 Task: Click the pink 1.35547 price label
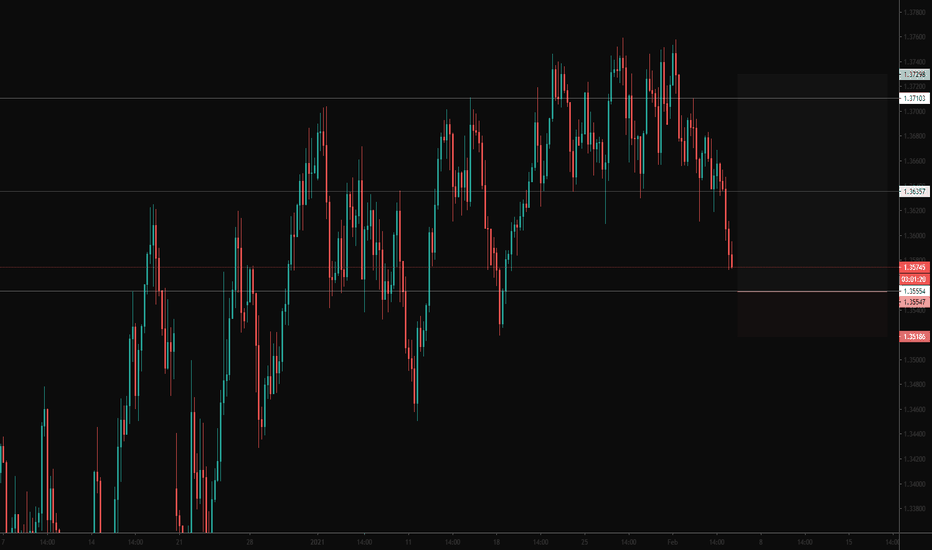(915, 302)
